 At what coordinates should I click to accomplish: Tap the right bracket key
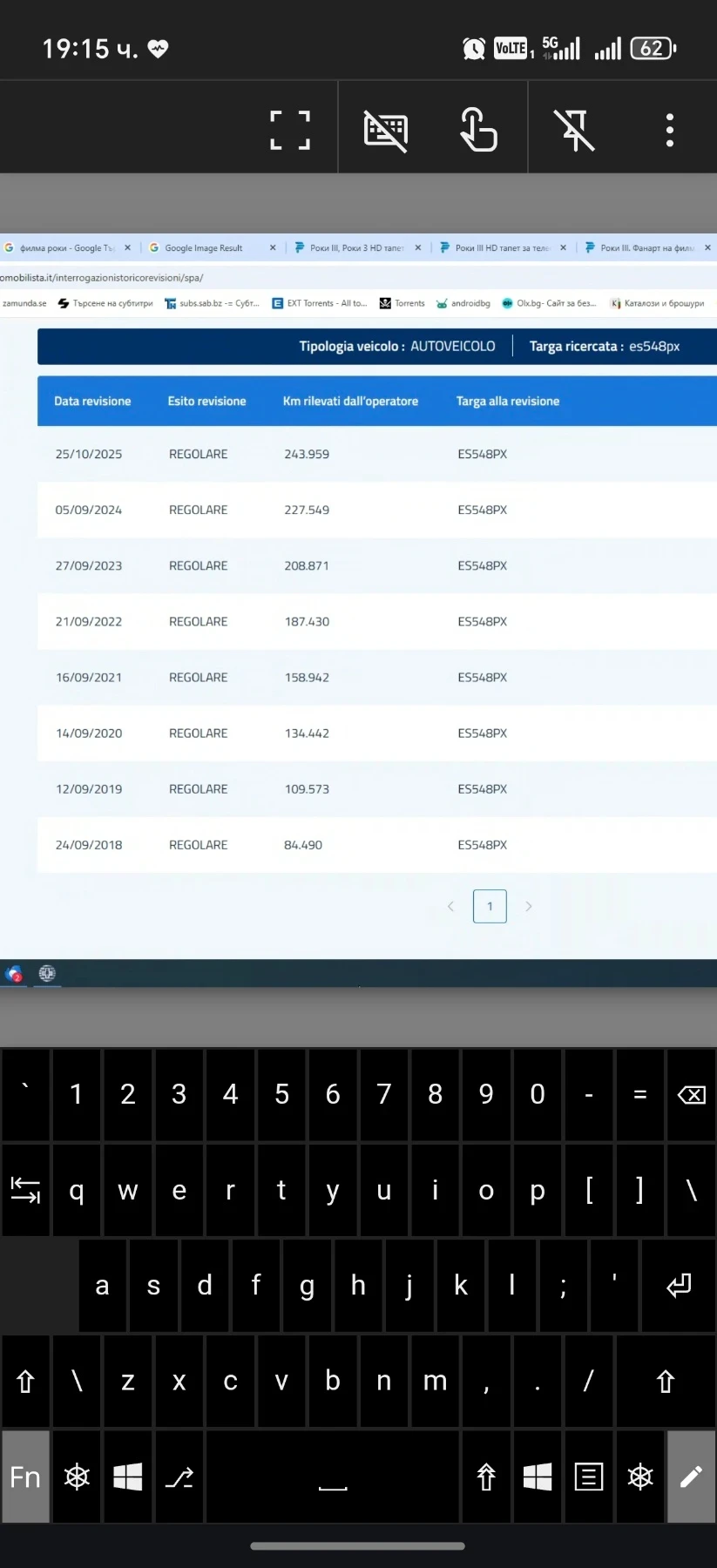click(640, 1190)
